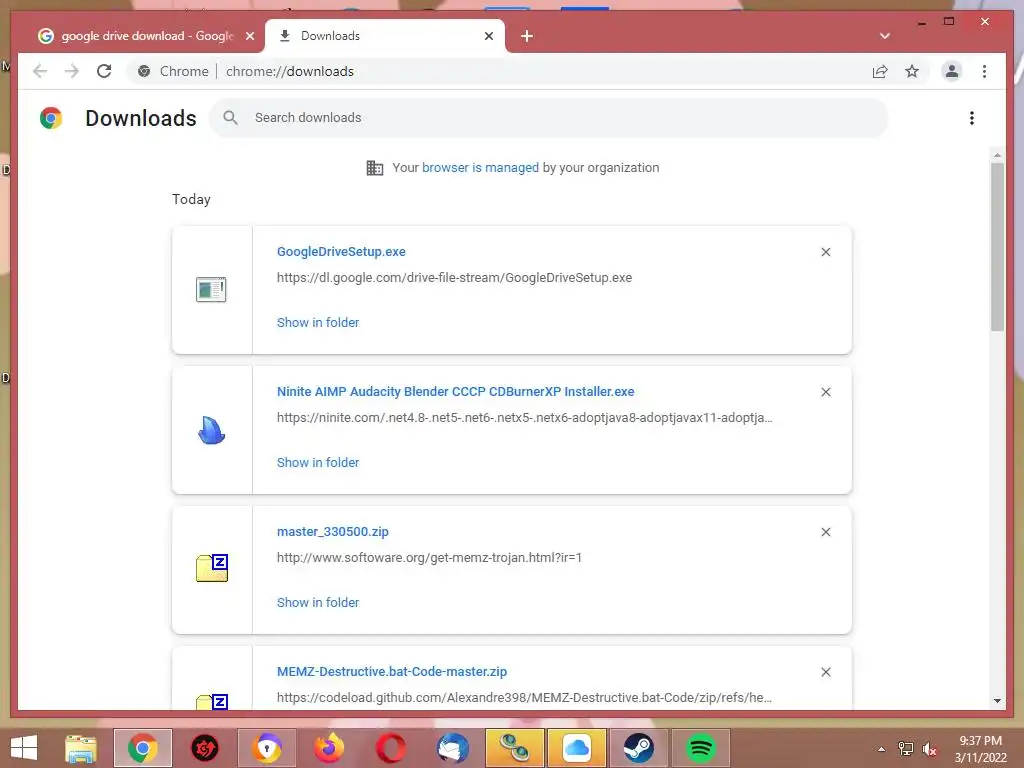Show GoogleDriveSetup.exe in folder
The image size is (1024, 768).
point(317,323)
